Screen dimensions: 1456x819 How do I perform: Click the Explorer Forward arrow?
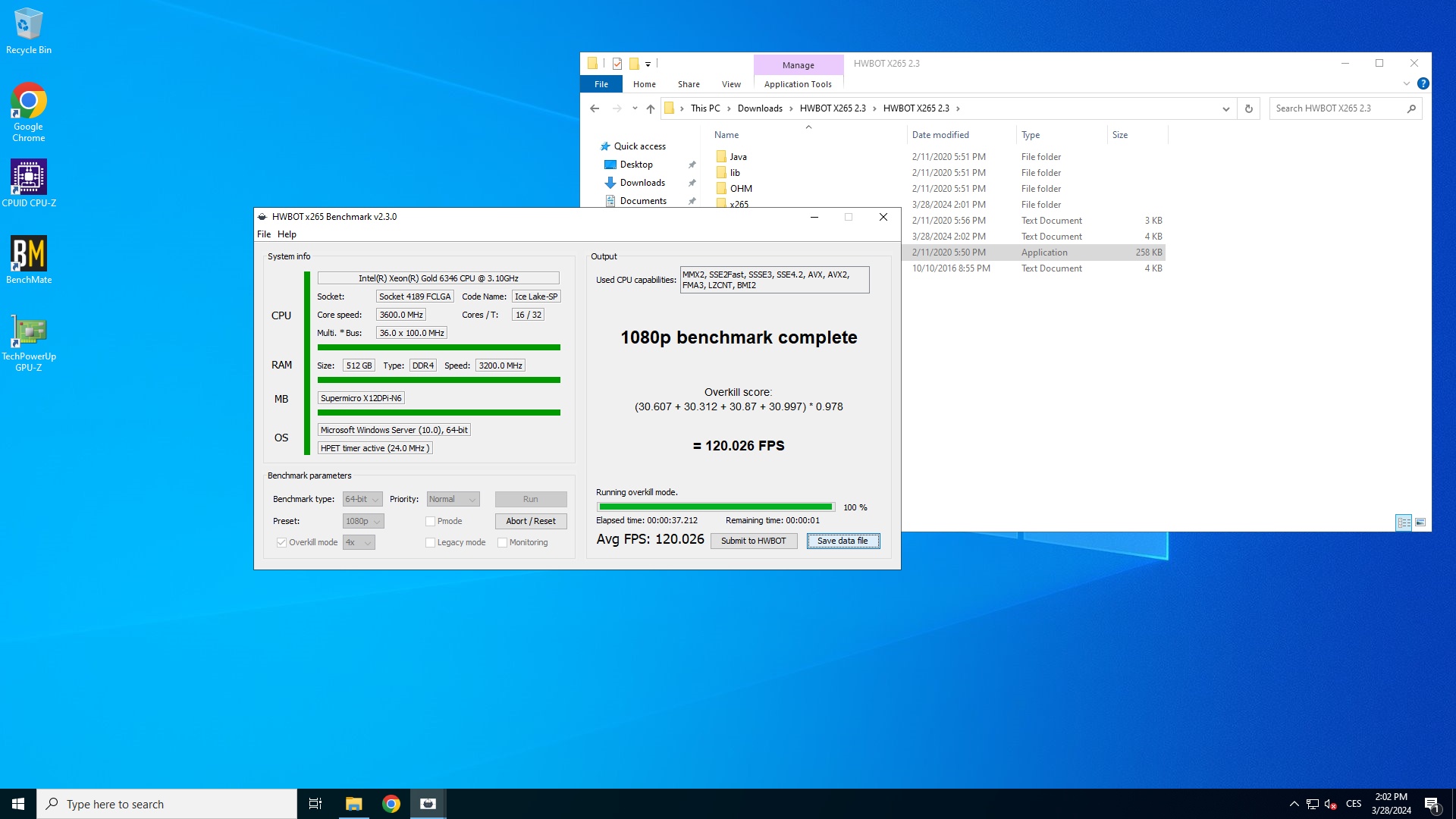[617, 108]
